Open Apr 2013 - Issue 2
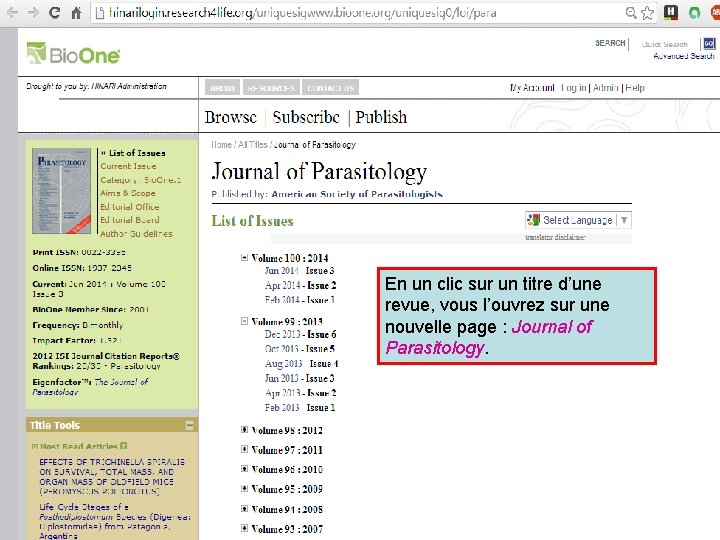Screen dimensions: 720x540 [300, 393]
